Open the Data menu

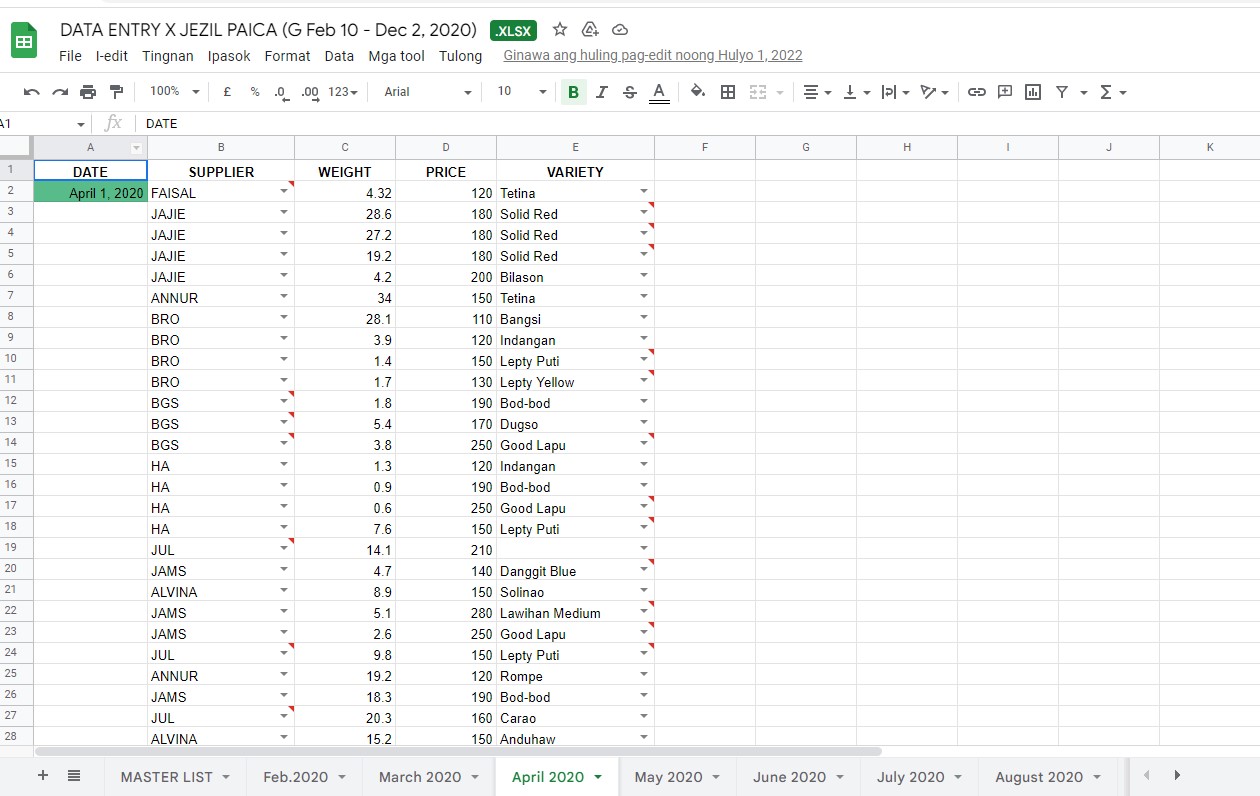[339, 56]
